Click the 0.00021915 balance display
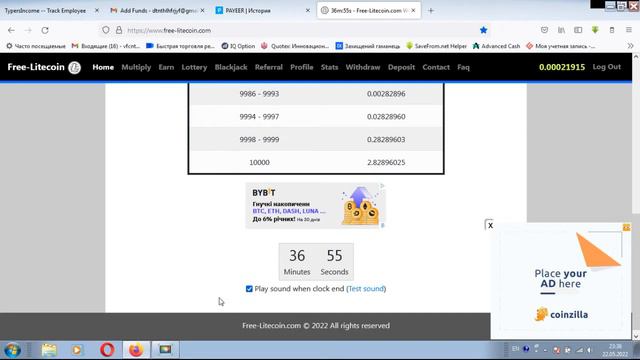This screenshot has width=640, height=360. pyautogui.click(x=562, y=67)
